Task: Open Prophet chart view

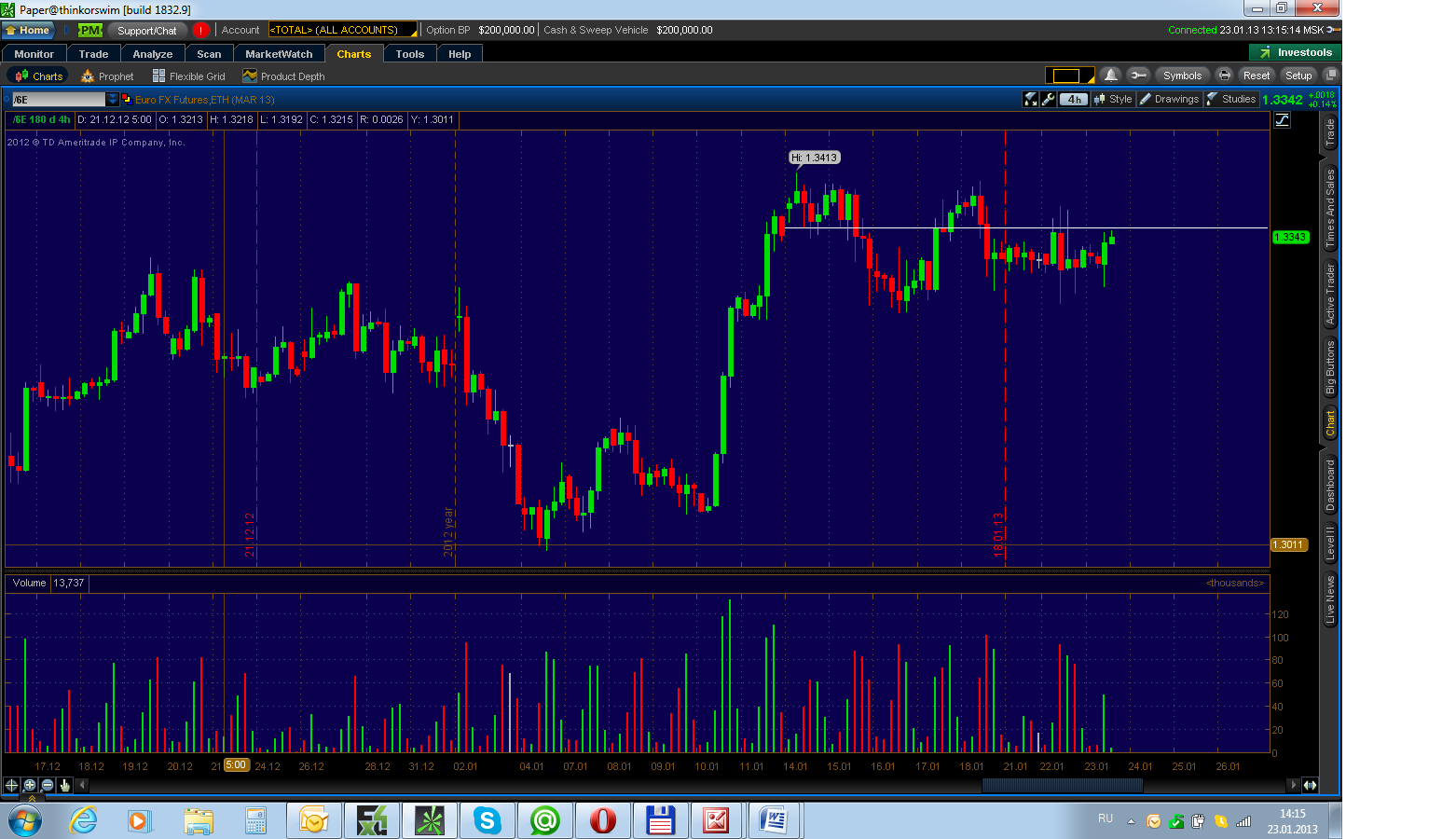Action: [107, 76]
